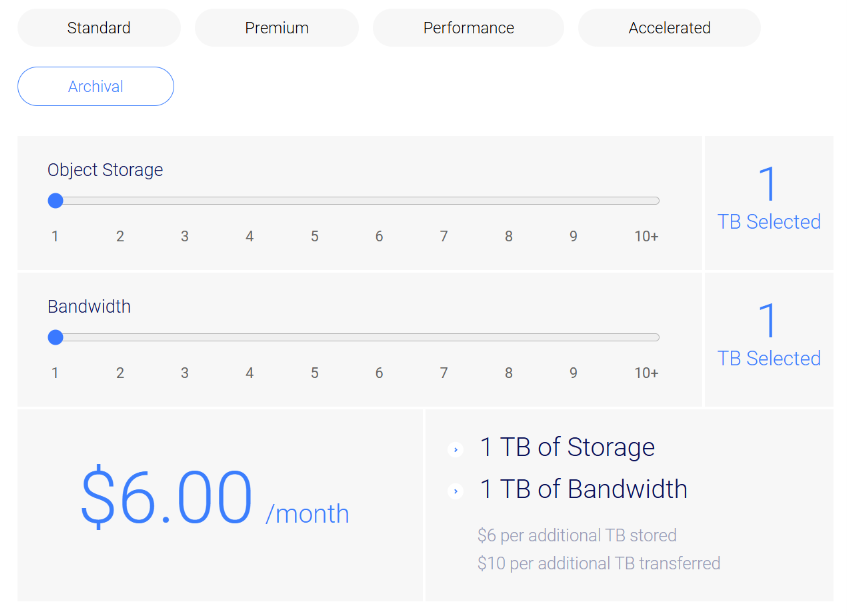Select the Premium storage tier
The width and height of the screenshot is (847, 616).
[x=277, y=28]
